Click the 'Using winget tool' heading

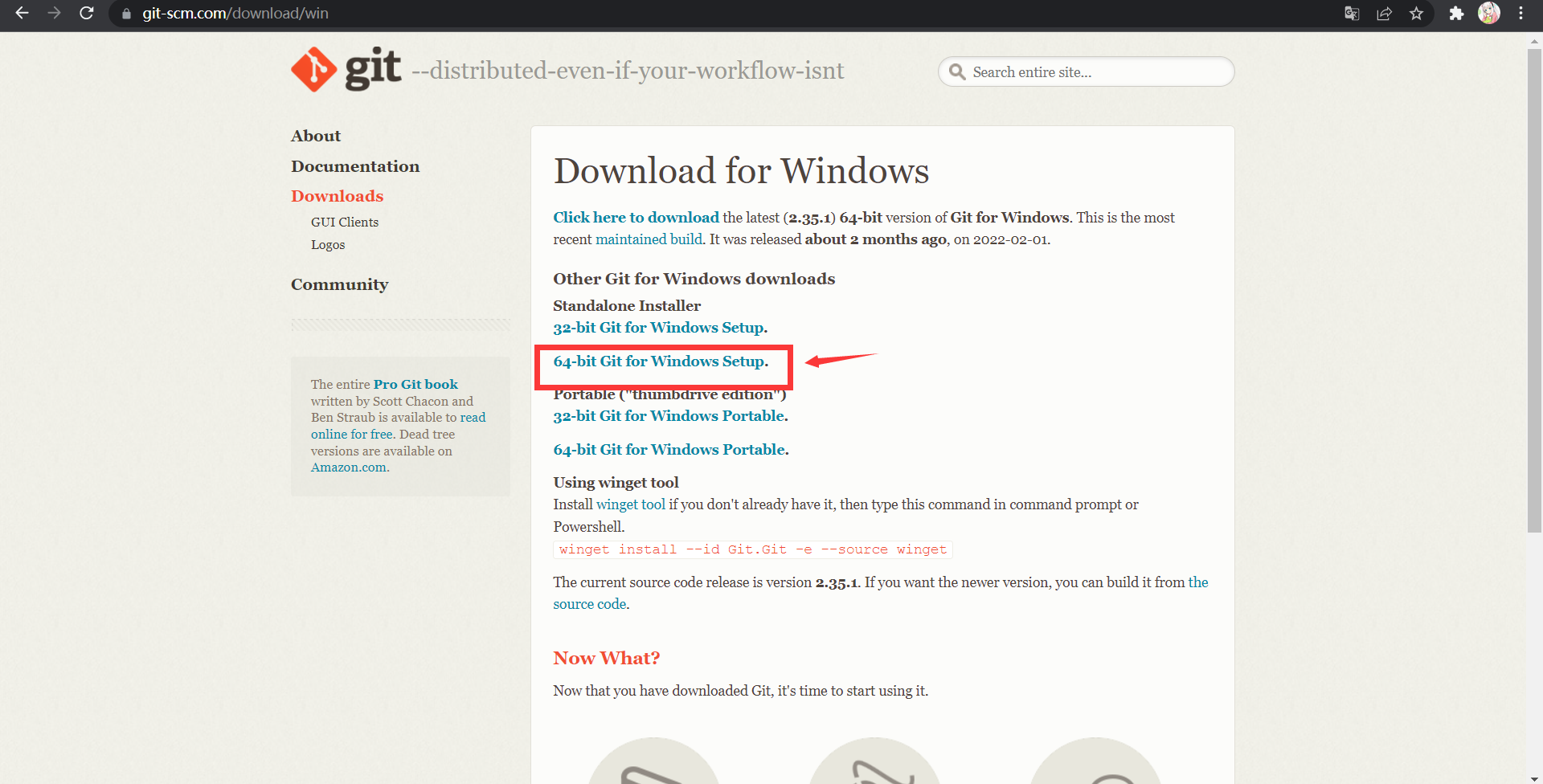616,483
